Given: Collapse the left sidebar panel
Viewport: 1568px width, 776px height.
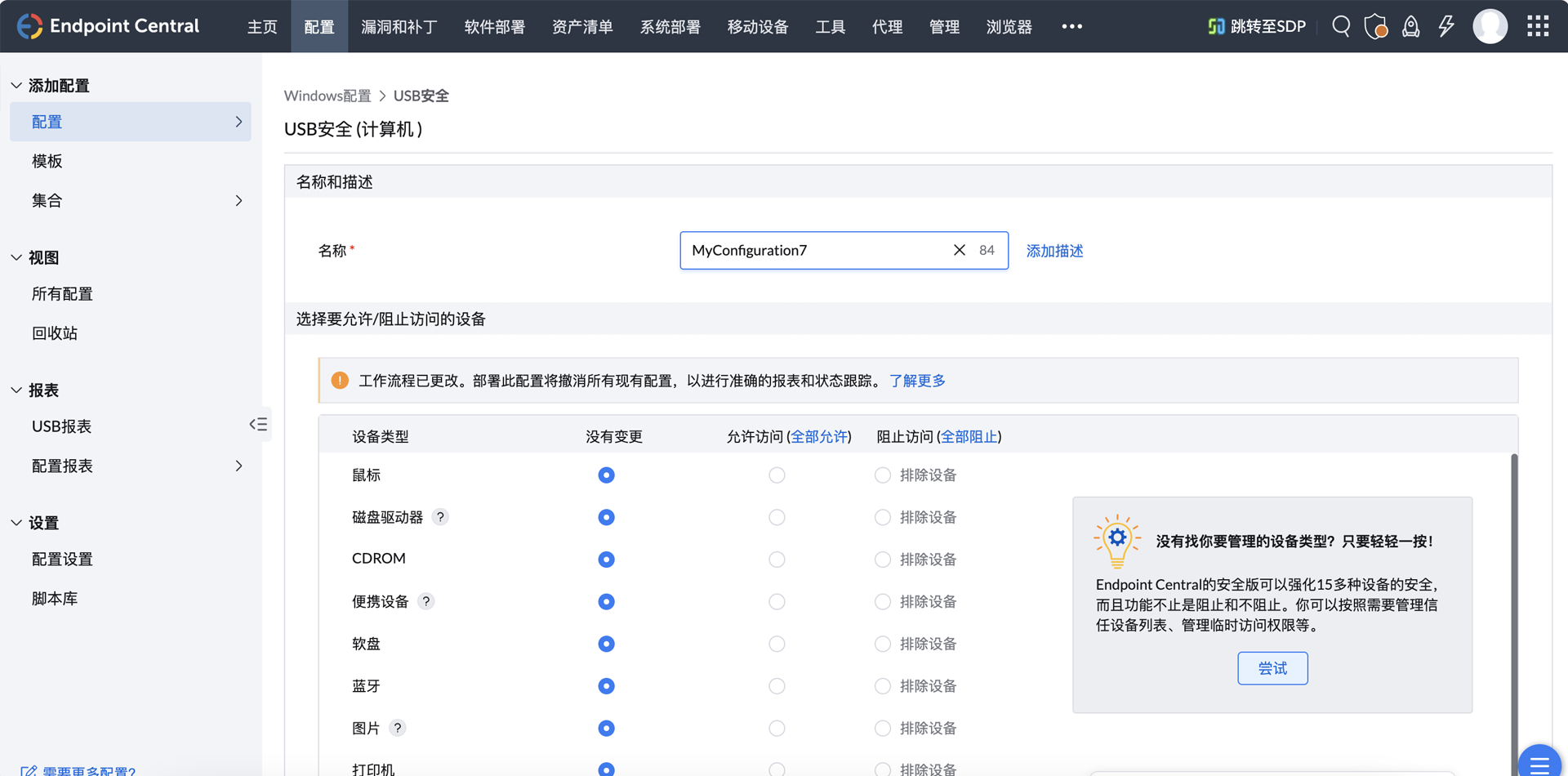Looking at the screenshot, I should click(x=258, y=424).
